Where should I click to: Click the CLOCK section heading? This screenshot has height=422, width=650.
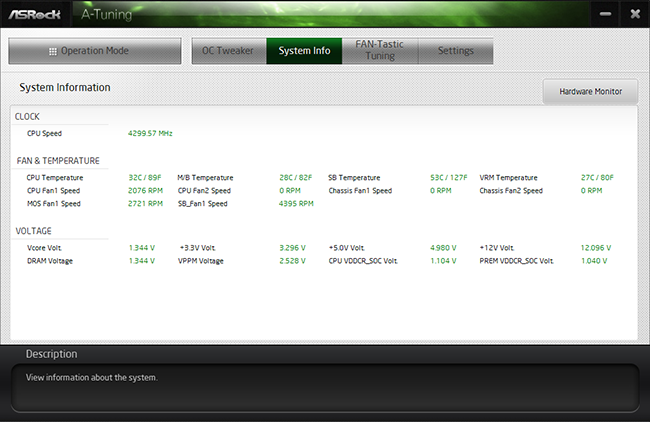pos(27,116)
